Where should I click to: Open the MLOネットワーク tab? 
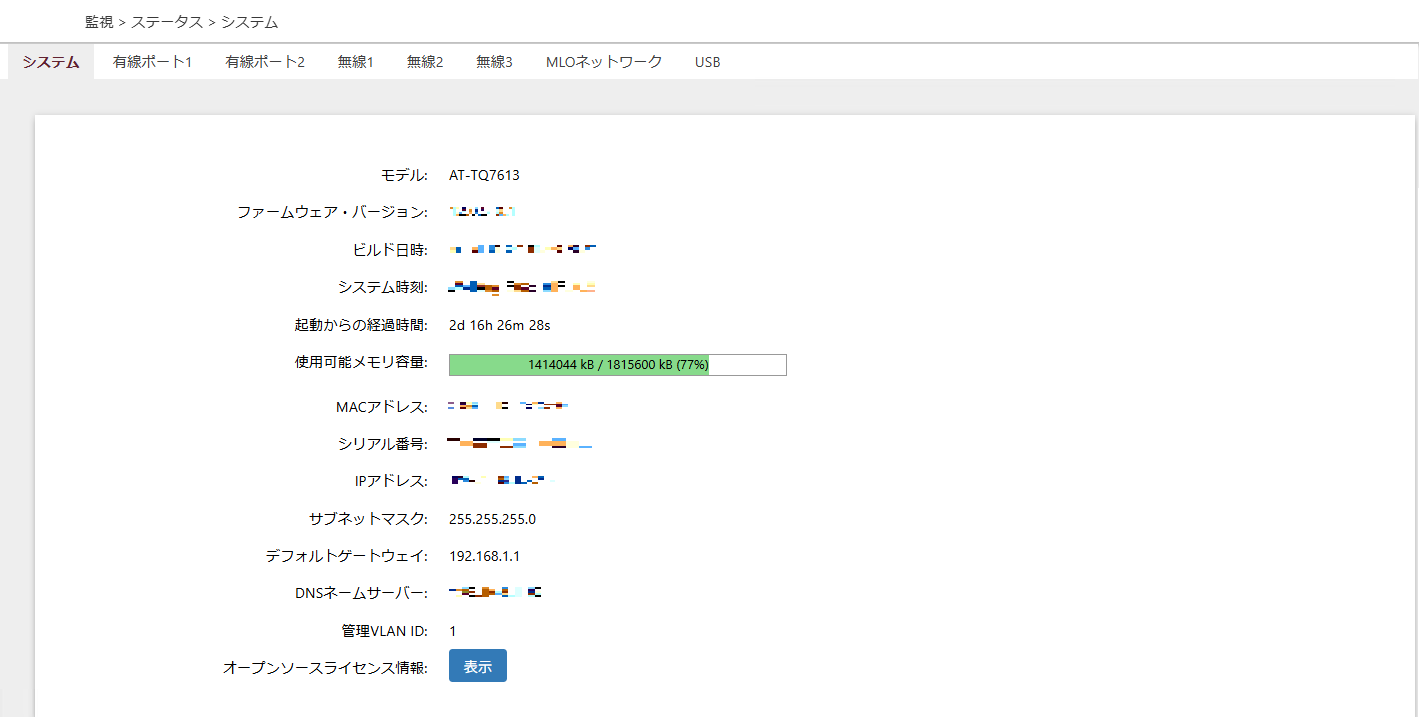[x=604, y=62]
